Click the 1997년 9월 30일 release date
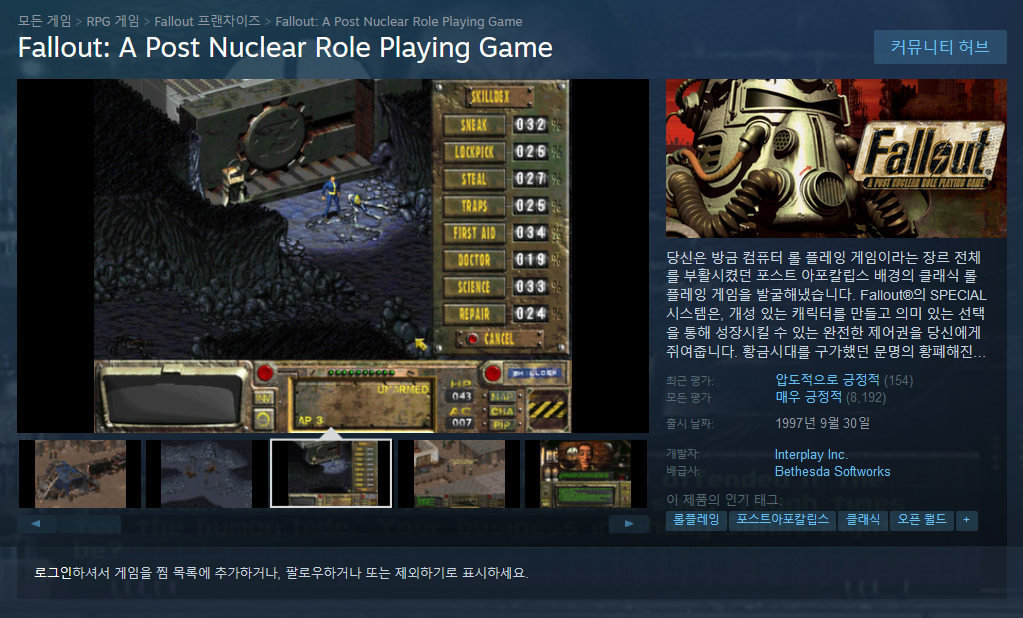This screenshot has width=1023, height=618. coord(822,424)
